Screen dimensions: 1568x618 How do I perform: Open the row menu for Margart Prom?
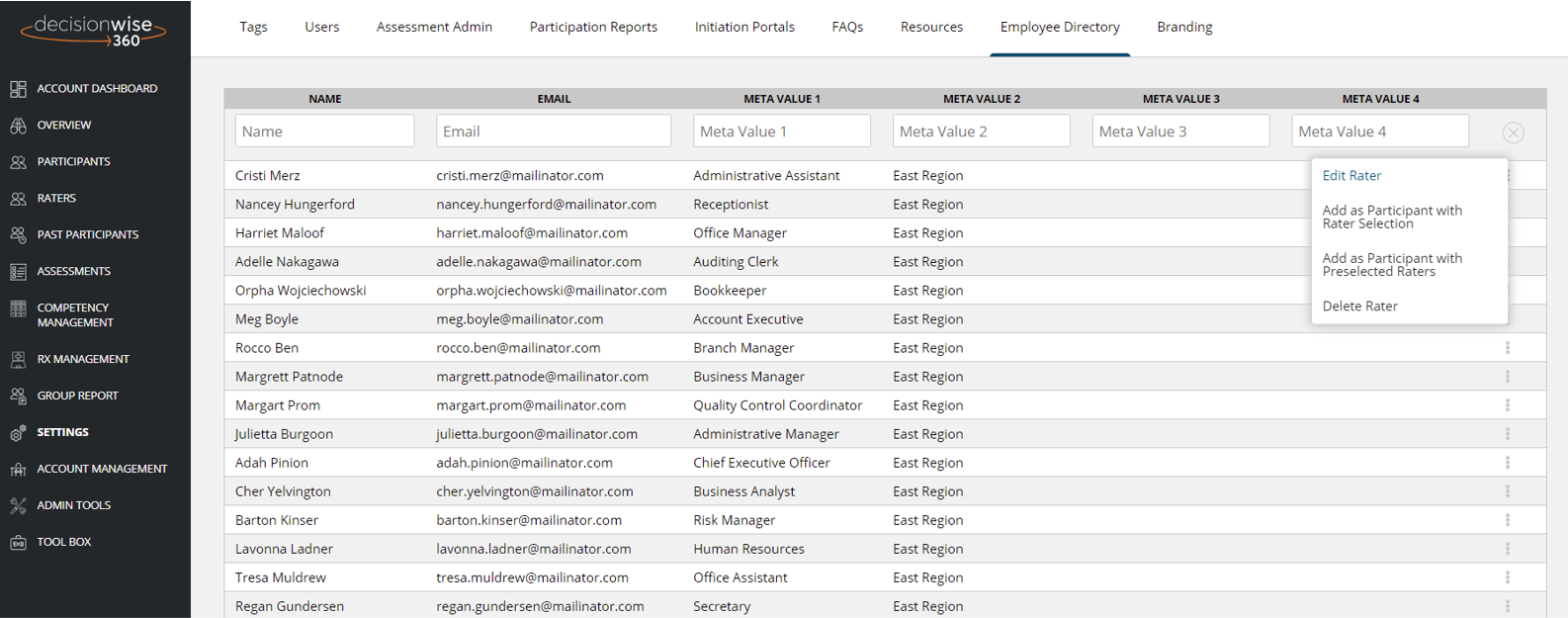1508,405
